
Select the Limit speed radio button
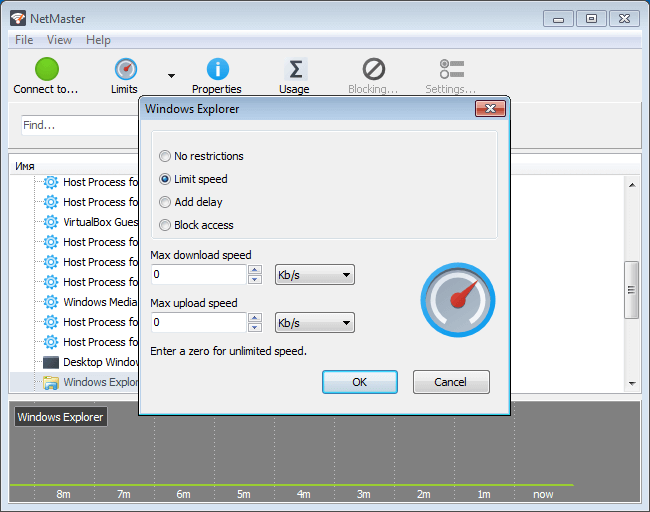click(165, 179)
